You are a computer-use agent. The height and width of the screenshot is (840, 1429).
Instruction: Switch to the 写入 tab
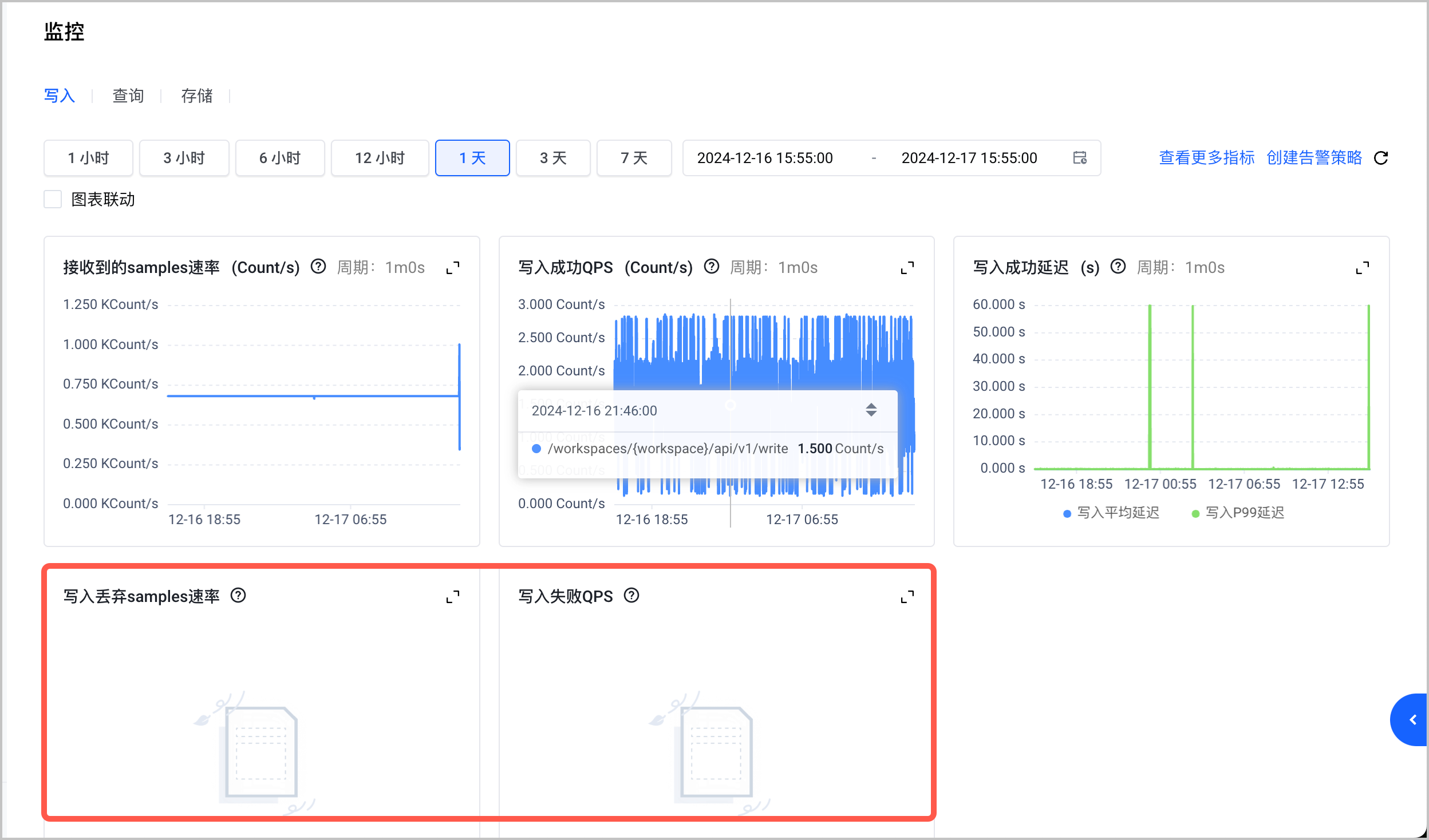tap(60, 96)
